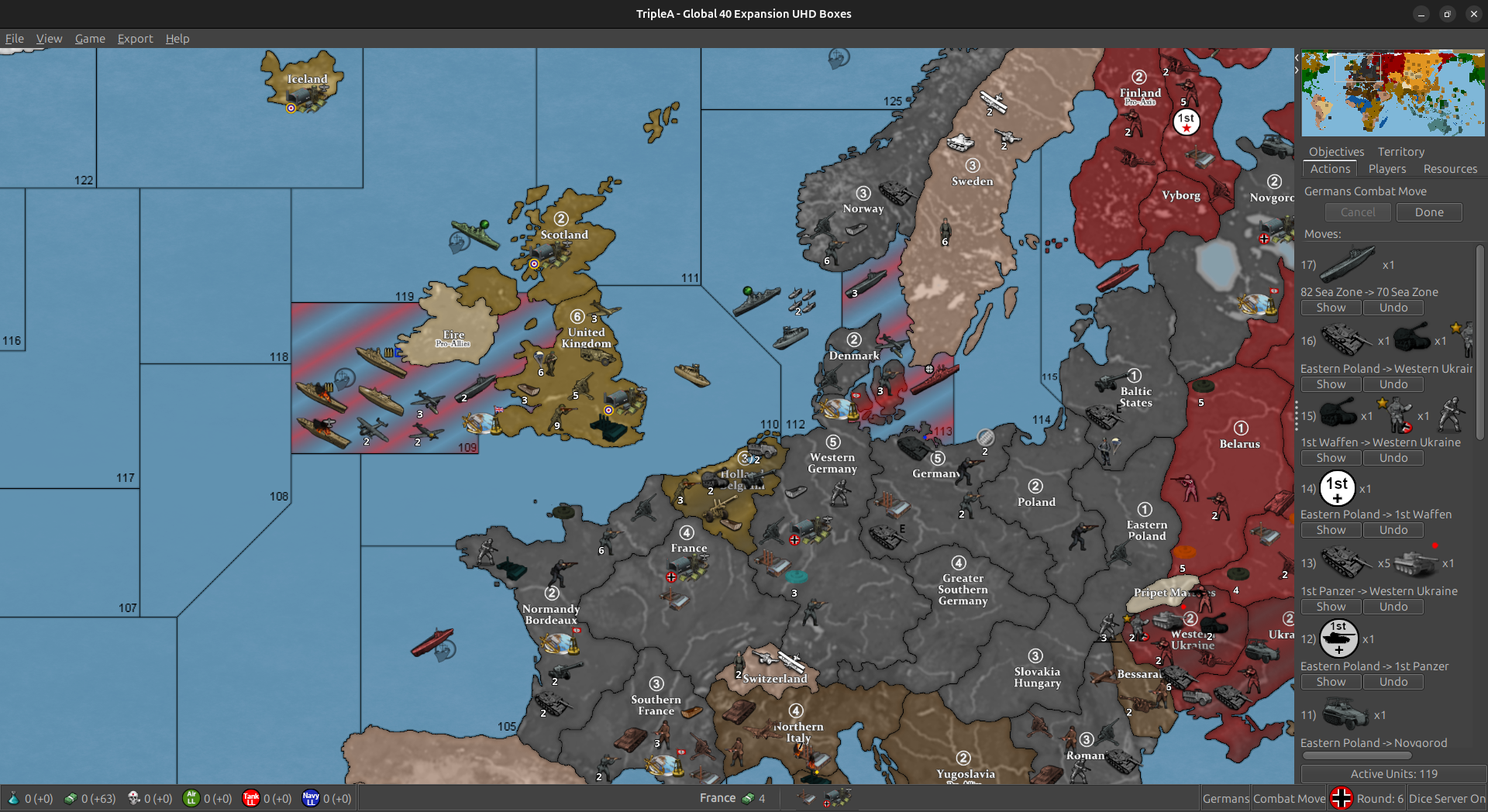Click the Cancel button
Screen dimensions: 1488x812
tap(1358, 212)
